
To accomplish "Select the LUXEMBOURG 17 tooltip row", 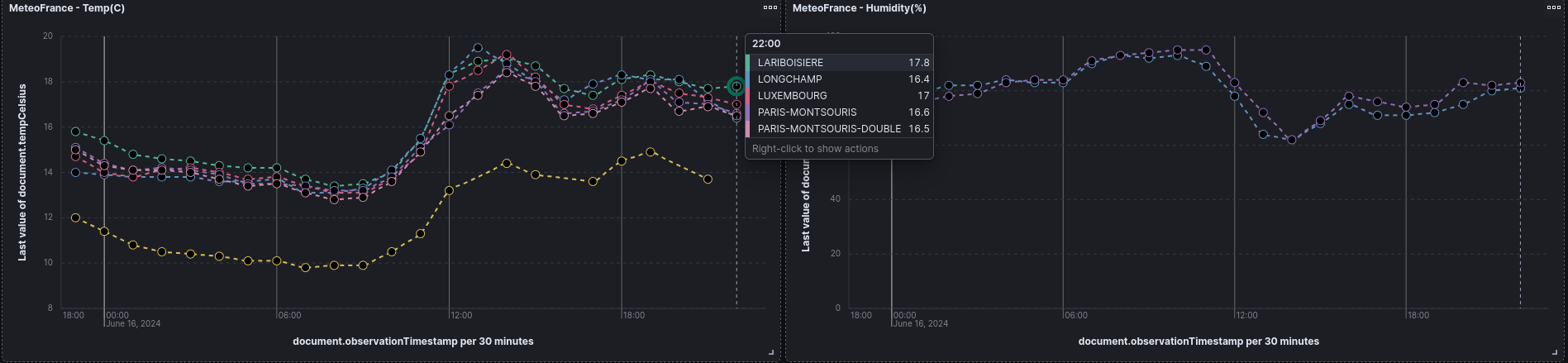I will [839, 95].
